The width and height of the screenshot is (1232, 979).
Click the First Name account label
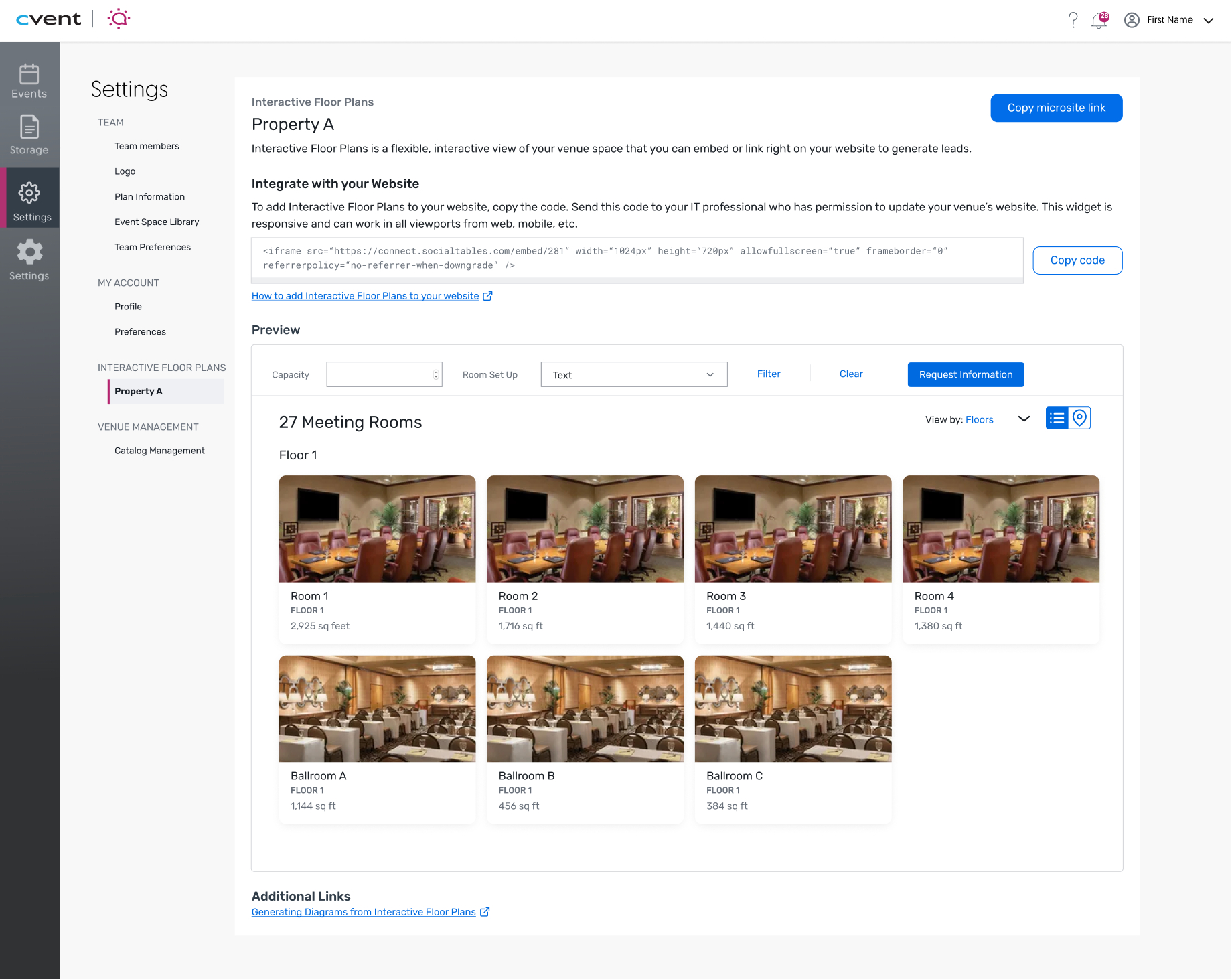1170,20
